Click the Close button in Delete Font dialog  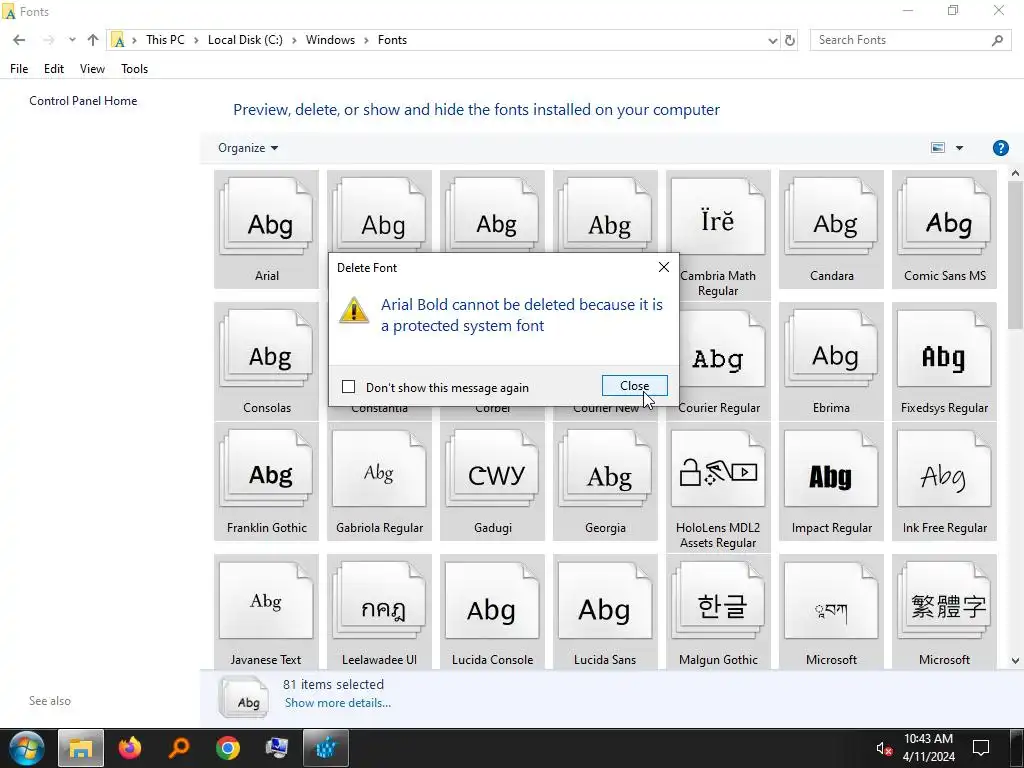click(634, 386)
